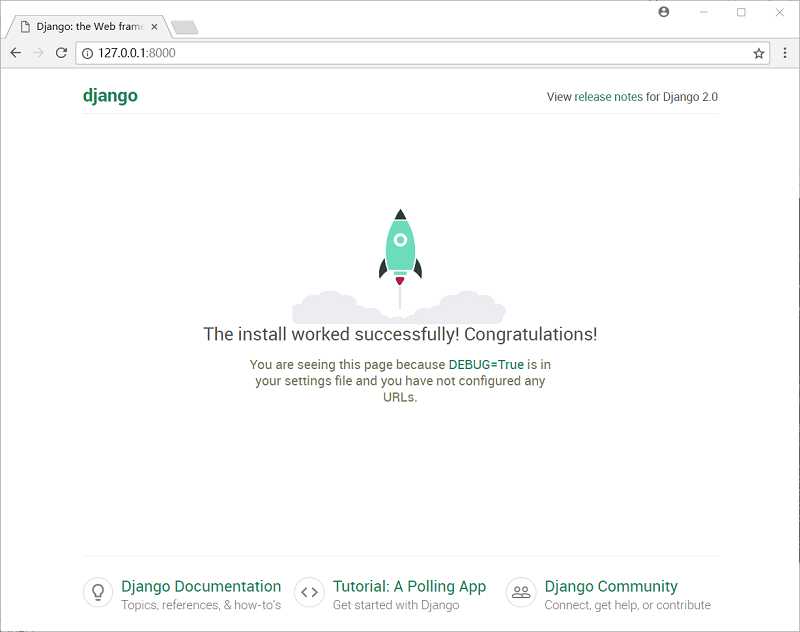Click the browser forward arrow

point(38,53)
